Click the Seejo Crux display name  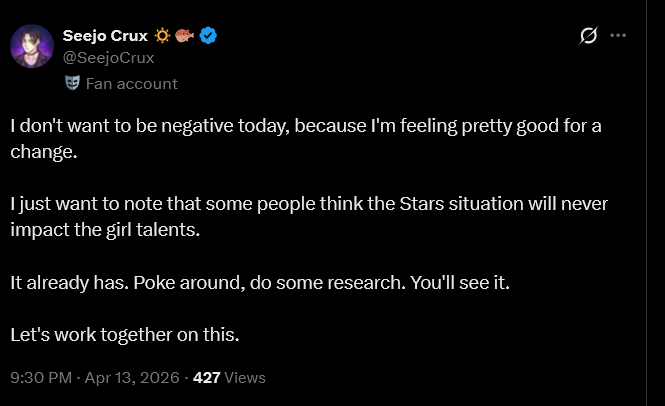point(105,37)
